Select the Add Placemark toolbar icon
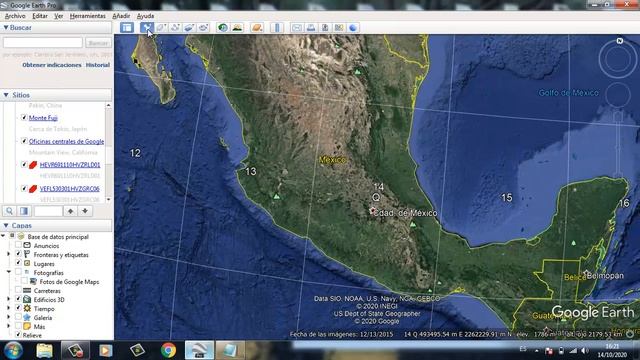The height and width of the screenshot is (360, 640). (x=146, y=27)
